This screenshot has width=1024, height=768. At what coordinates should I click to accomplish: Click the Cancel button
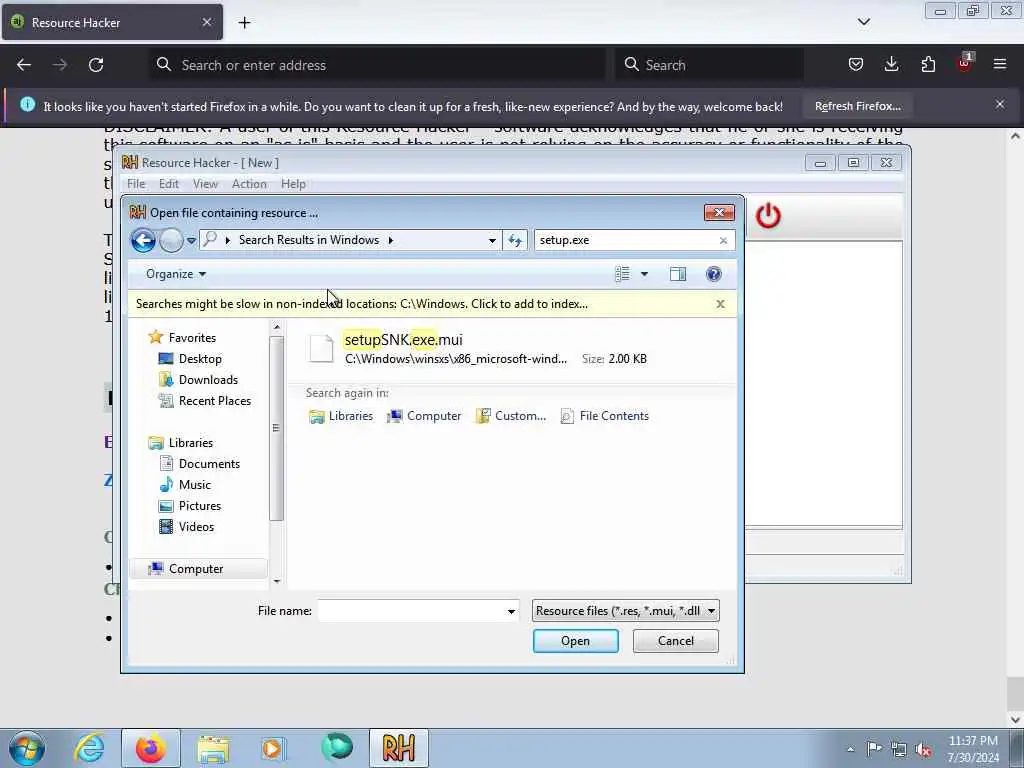coord(675,641)
